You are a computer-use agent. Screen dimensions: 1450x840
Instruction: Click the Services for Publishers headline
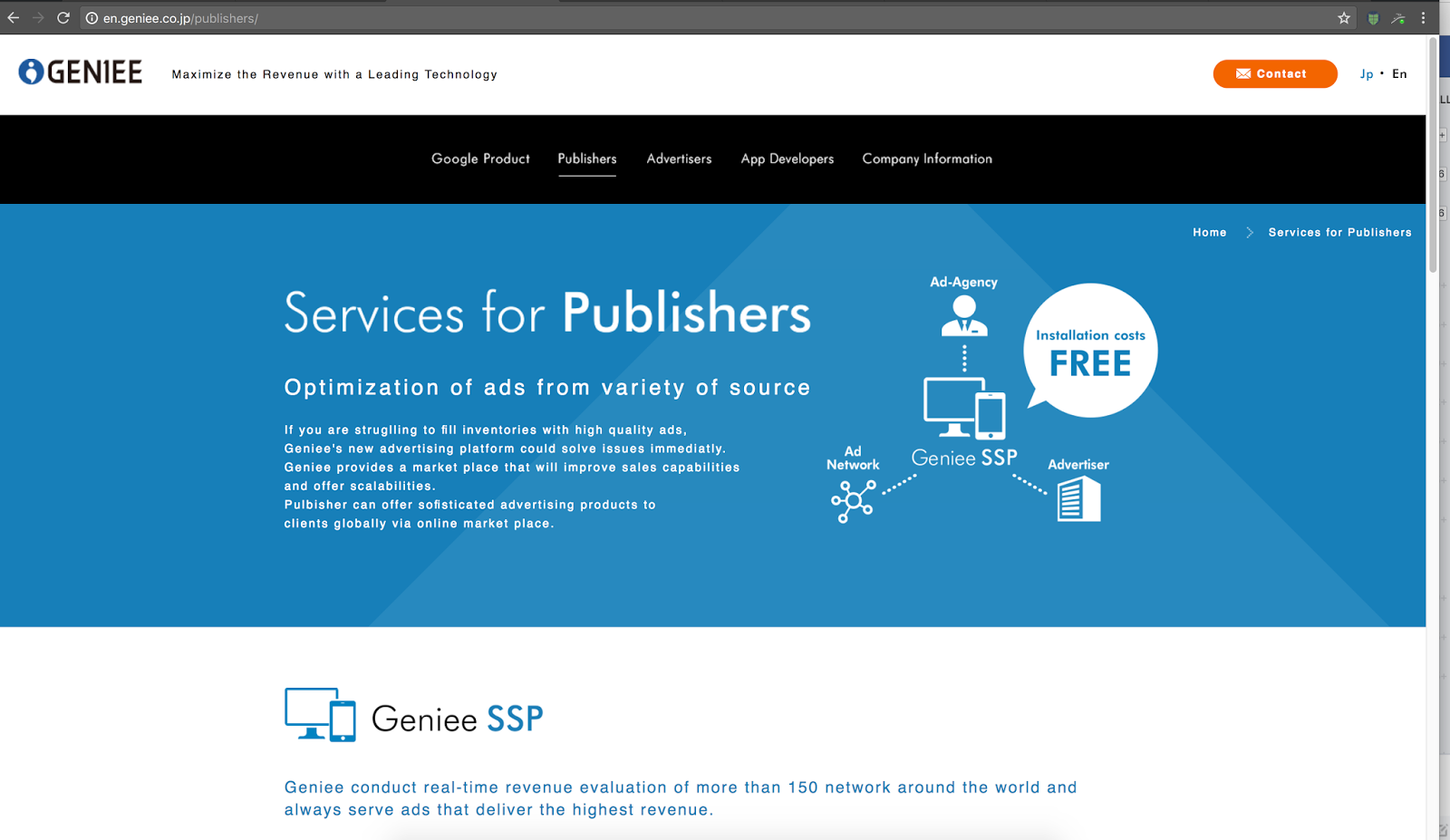tap(547, 313)
